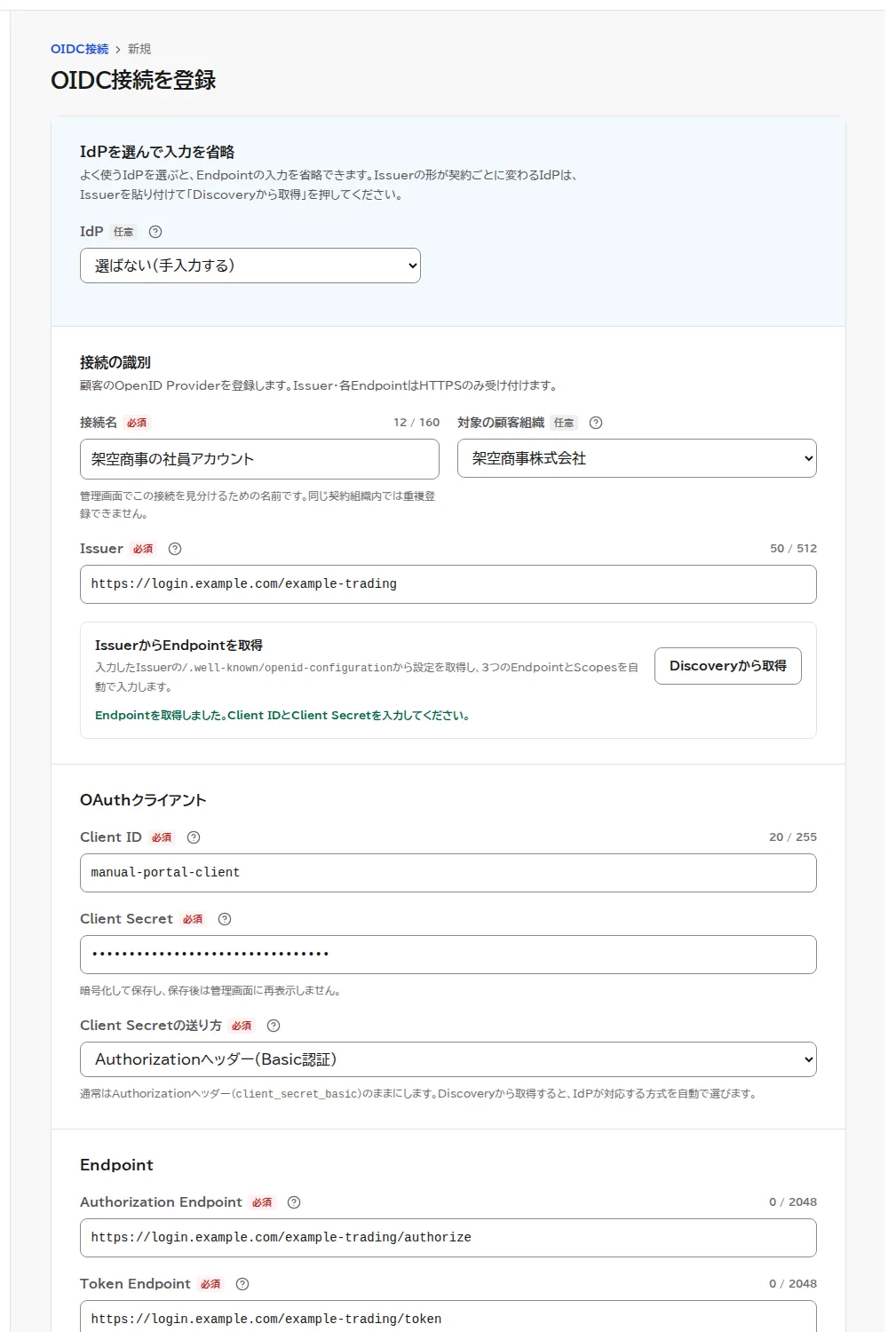Viewport: 896px width, 1332px height.
Task: Click the 接続名 input field
Action: 259,459
